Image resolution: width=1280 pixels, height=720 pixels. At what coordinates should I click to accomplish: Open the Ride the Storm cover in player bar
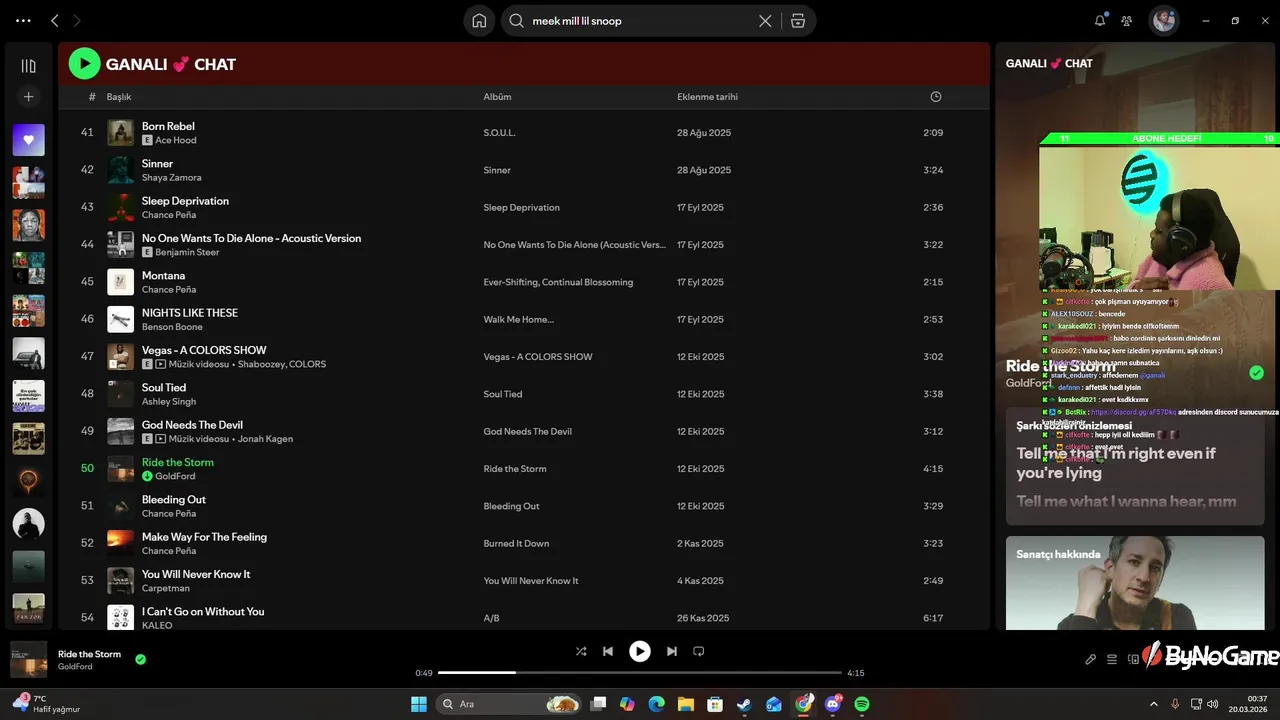click(29, 659)
